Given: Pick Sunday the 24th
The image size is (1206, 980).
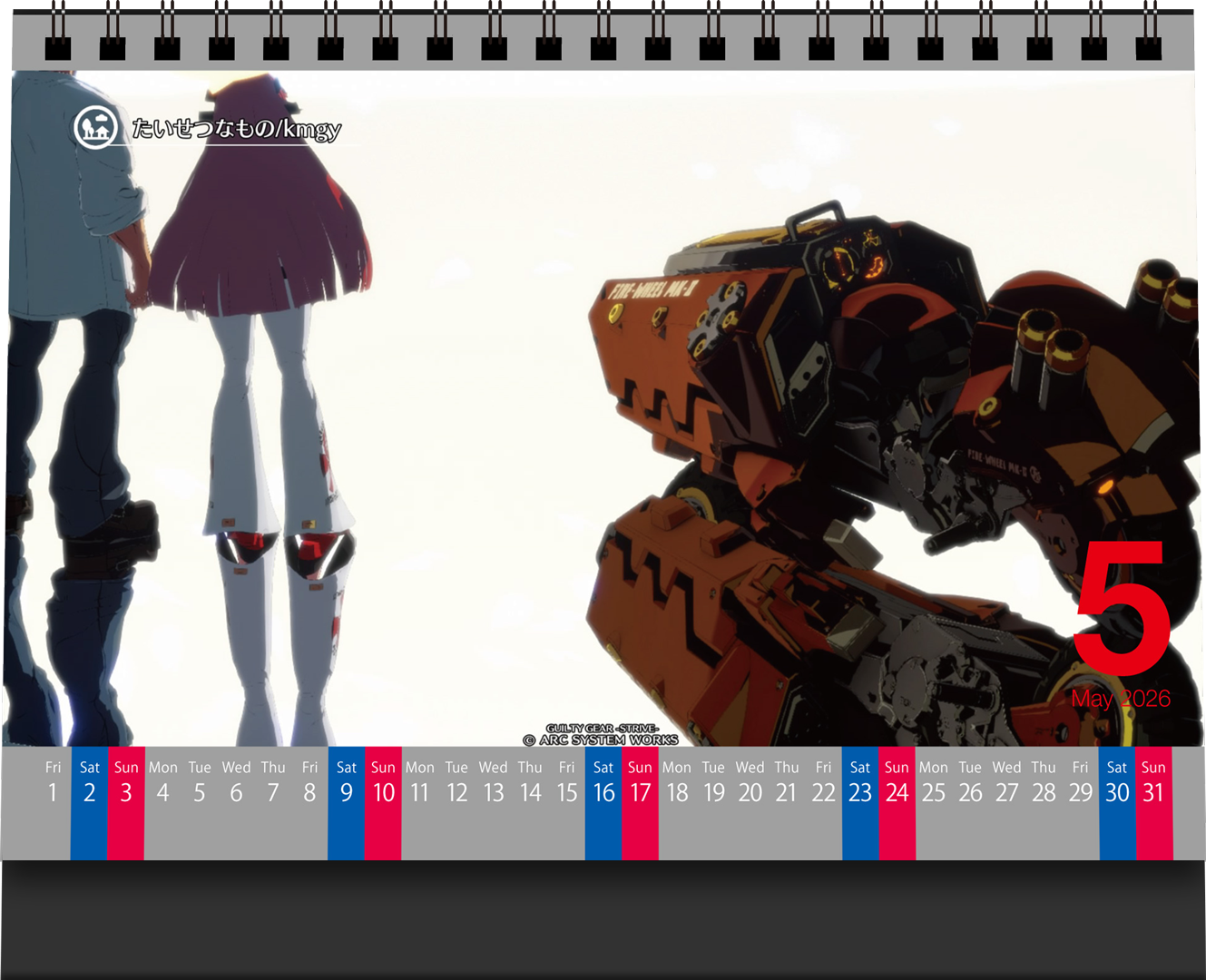Looking at the screenshot, I should 897,784.
